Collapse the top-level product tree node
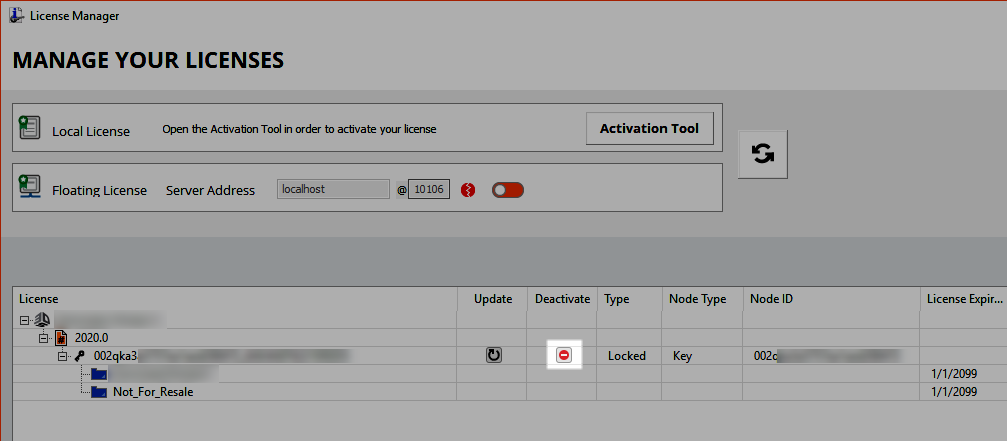The height and width of the screenshot is (441, 1007). 24,320
